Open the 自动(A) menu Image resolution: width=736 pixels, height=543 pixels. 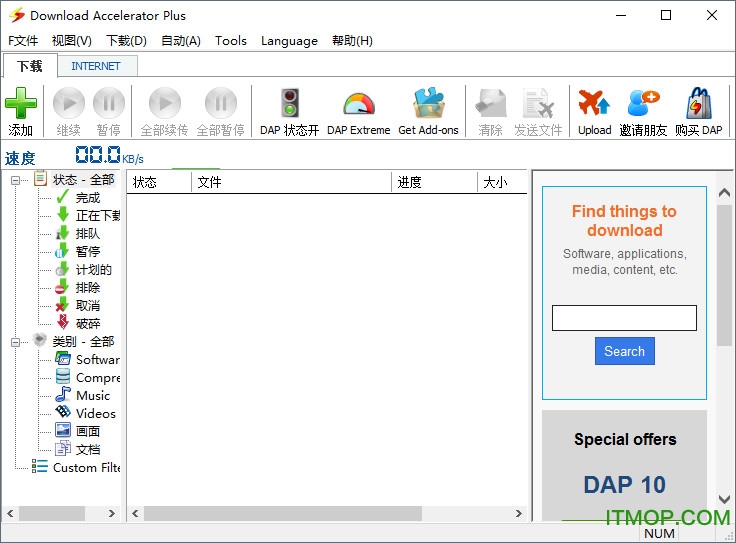[181, 41]
